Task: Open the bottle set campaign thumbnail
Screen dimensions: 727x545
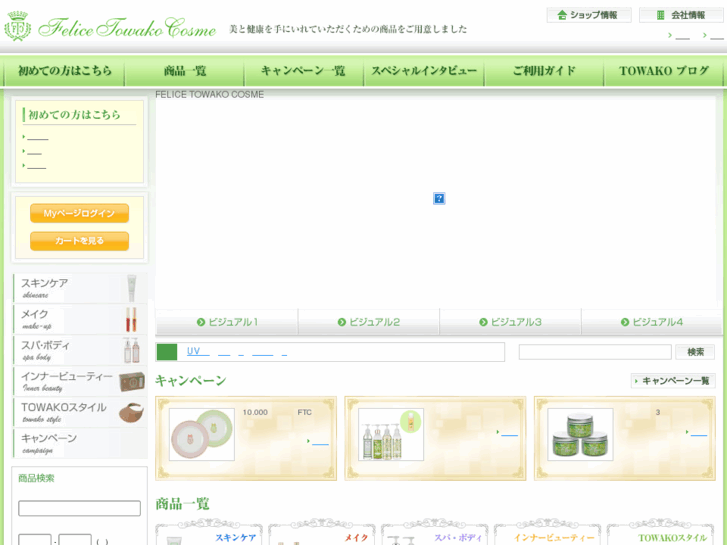Action: tap(391, 434)
